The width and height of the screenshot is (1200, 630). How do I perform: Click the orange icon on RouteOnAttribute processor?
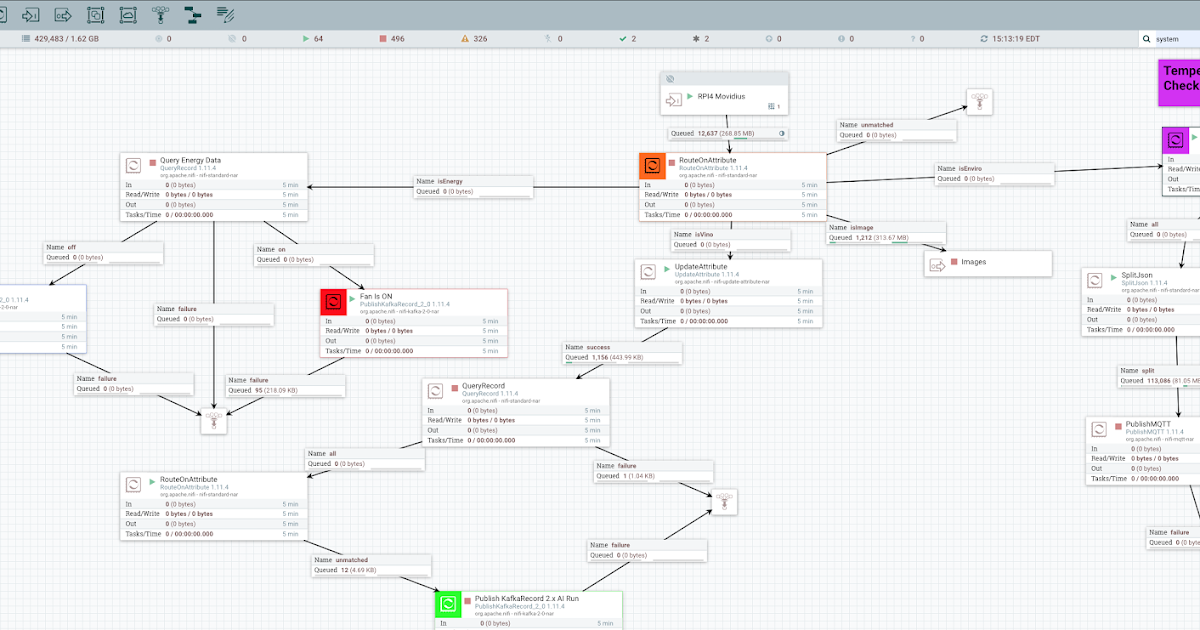pos(652,165)
